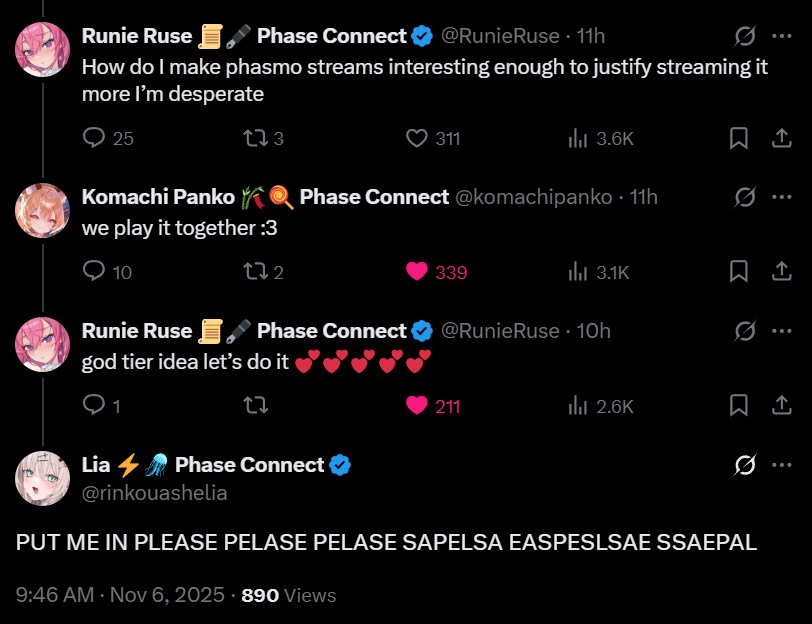
Task: Reply to the 'god tier idea' tweet
Action: pos(102,406)
